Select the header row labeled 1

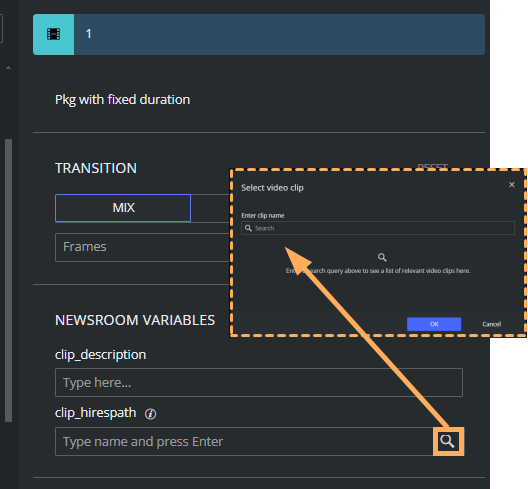pos(259,34)
